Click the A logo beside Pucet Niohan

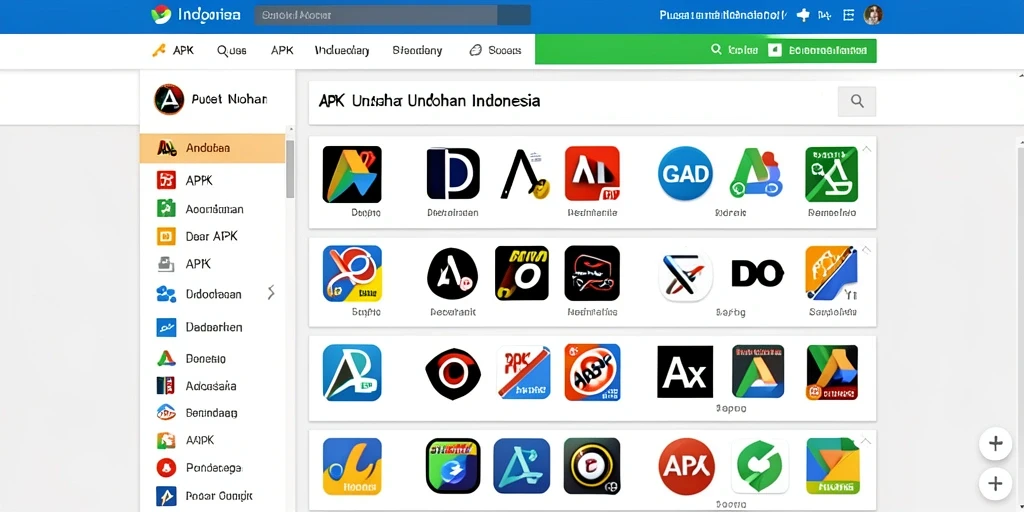pos(168,99)
